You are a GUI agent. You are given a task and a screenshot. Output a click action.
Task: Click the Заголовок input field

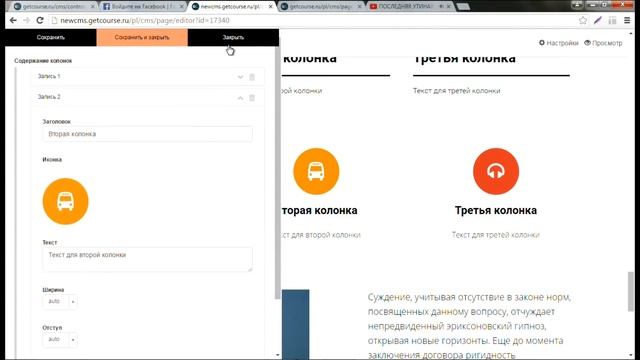(x=147, y=134)
